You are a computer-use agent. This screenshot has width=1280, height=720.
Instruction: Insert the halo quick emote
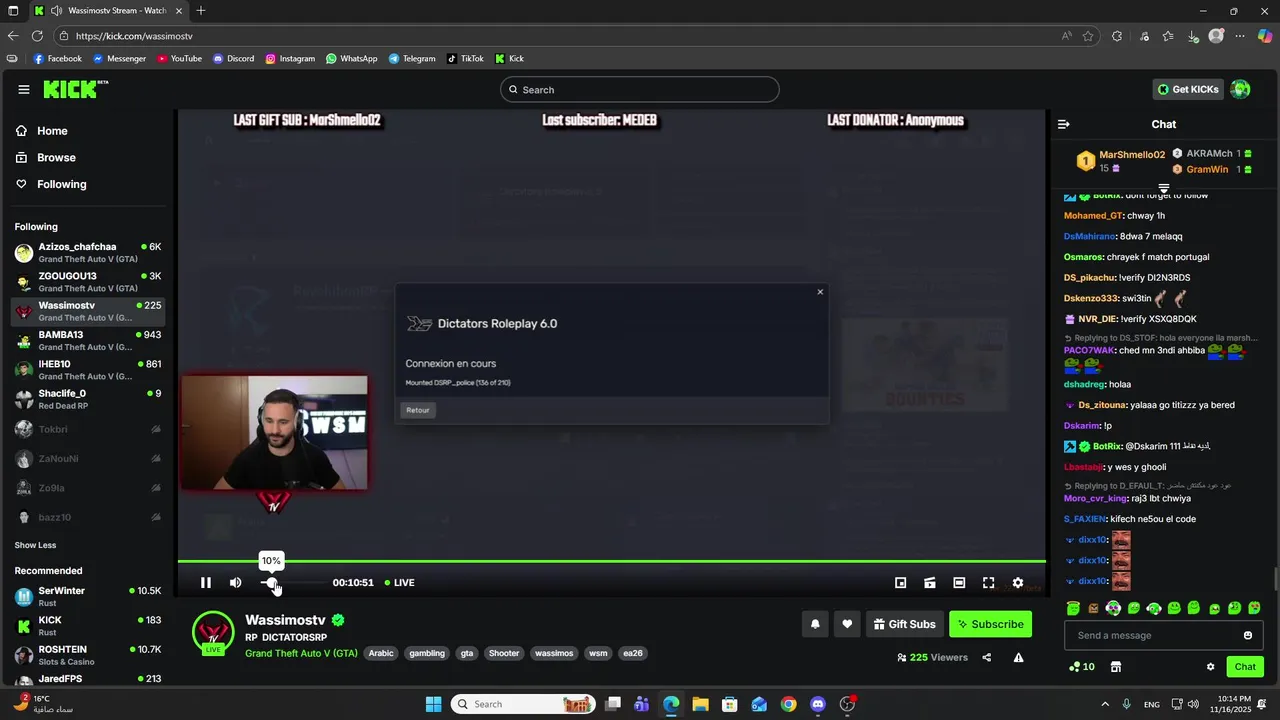(x=1073, y=607)
